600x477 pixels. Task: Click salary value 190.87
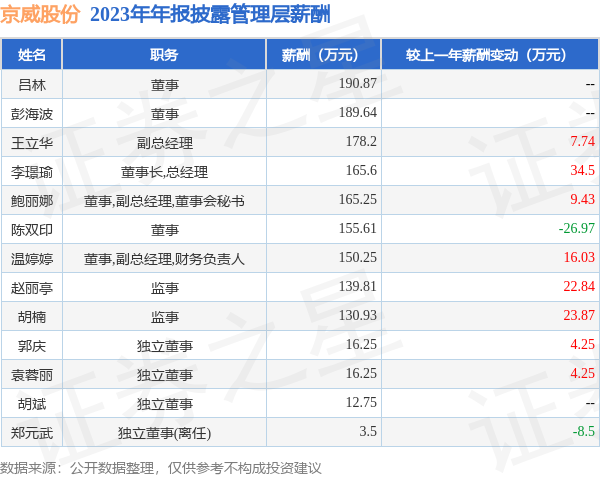(358, 83)
